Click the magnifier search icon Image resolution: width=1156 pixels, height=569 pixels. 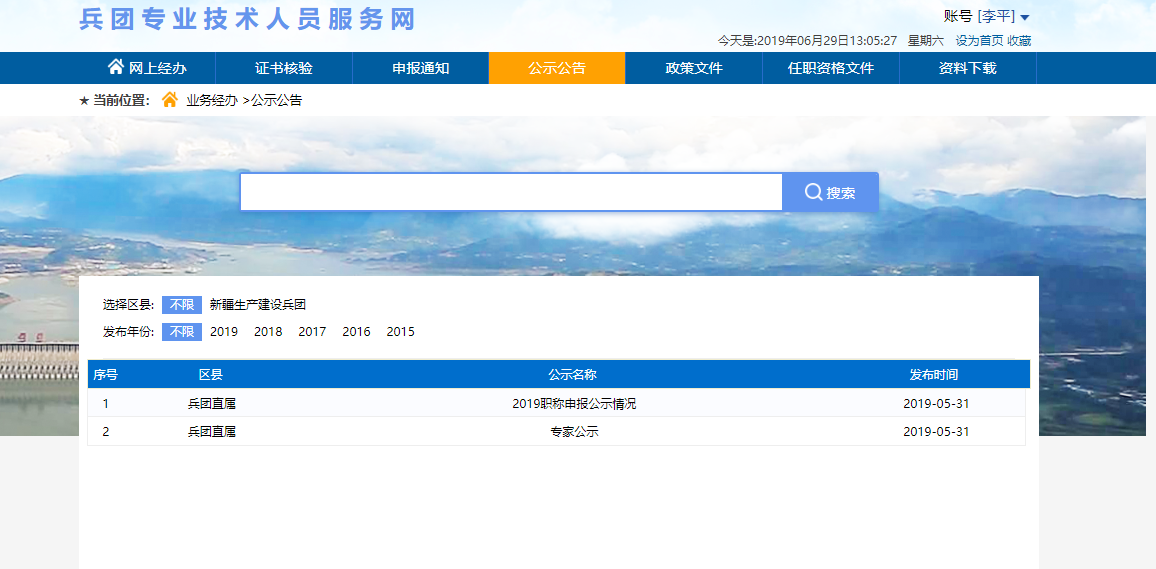813,192
